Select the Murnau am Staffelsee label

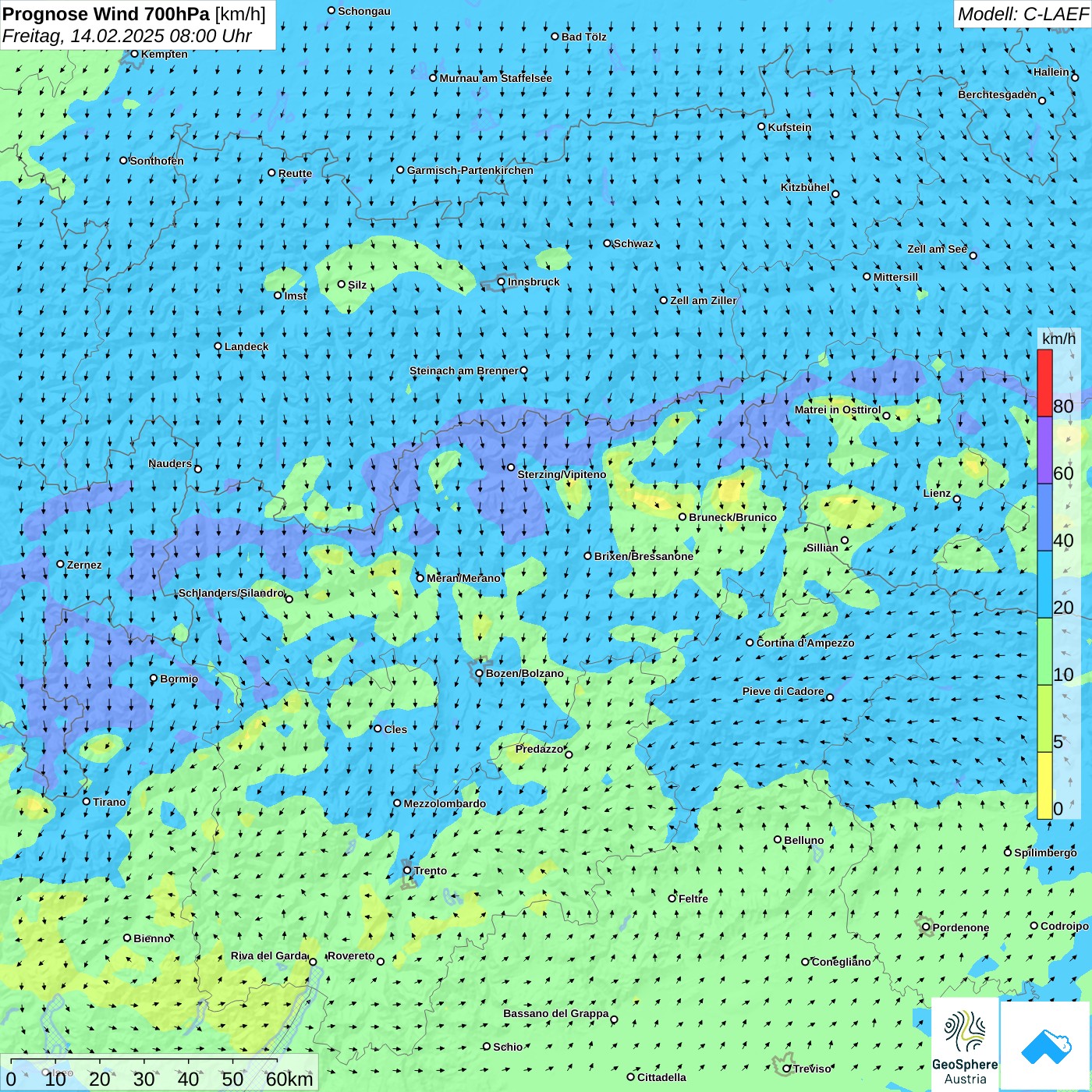click(496, 78)
